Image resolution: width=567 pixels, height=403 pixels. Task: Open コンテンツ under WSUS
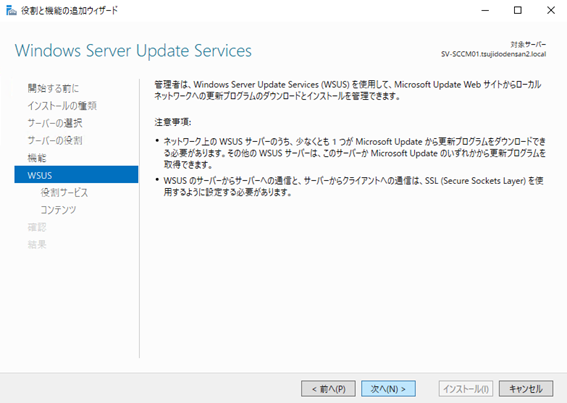[58, 209]
